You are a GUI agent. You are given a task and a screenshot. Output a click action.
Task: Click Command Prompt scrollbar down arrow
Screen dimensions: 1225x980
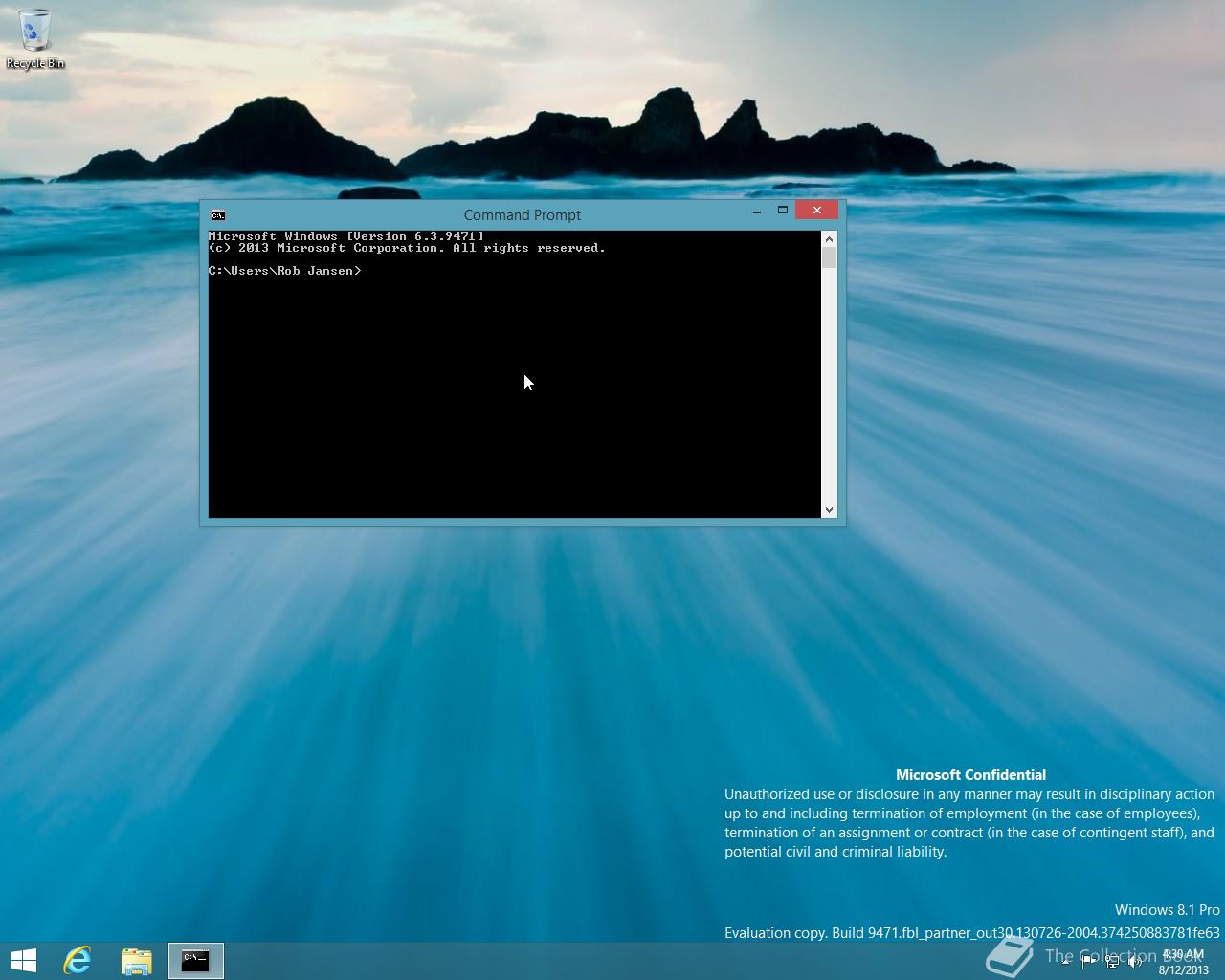(829, 510)
